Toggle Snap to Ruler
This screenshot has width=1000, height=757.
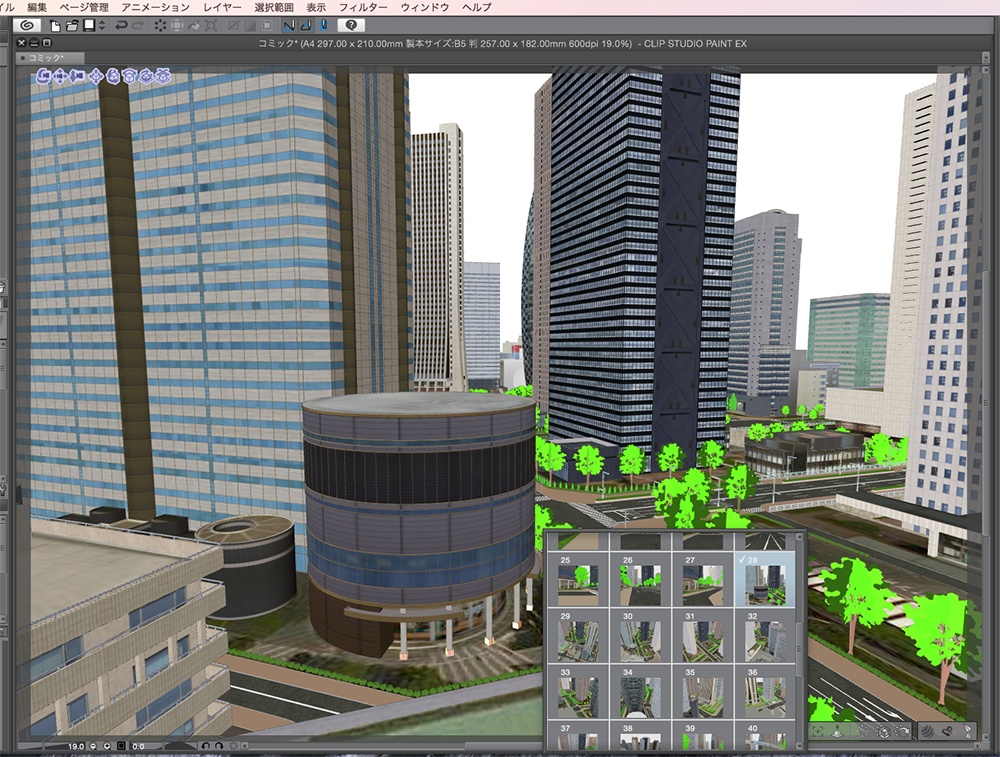click(289, 26)
